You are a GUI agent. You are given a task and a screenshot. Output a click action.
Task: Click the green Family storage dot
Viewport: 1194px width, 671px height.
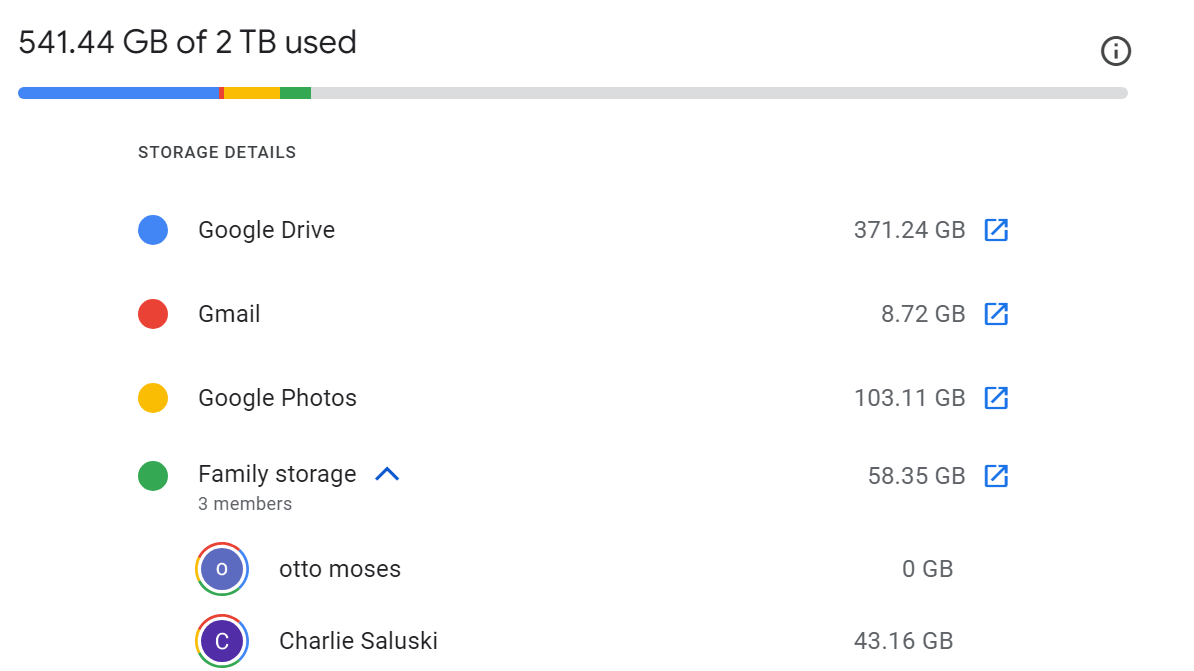[x=153, y=476]
